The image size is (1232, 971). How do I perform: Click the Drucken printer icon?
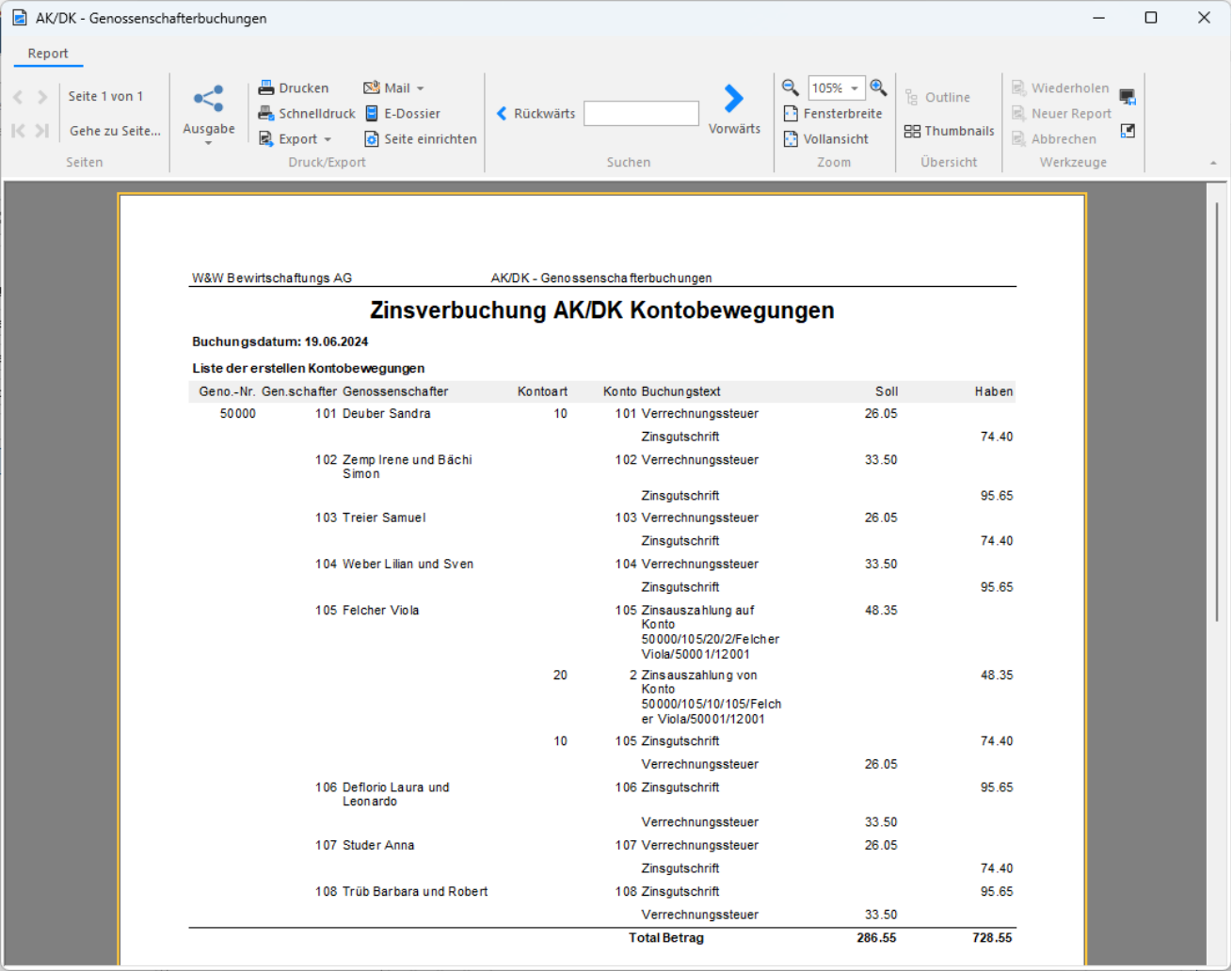266,88
